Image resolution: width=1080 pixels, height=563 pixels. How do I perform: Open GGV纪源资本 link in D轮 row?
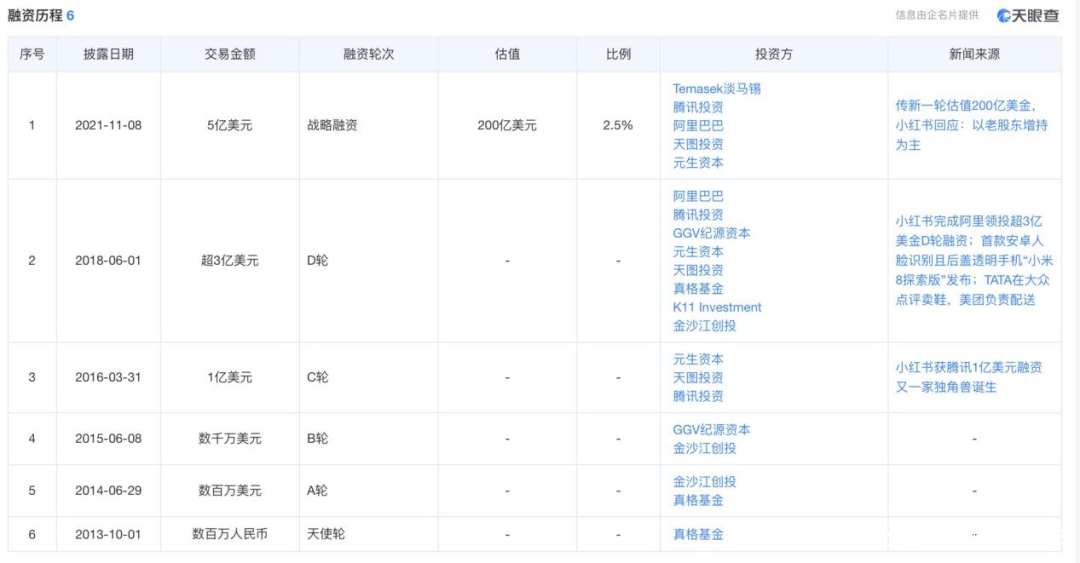pos(712,234)
